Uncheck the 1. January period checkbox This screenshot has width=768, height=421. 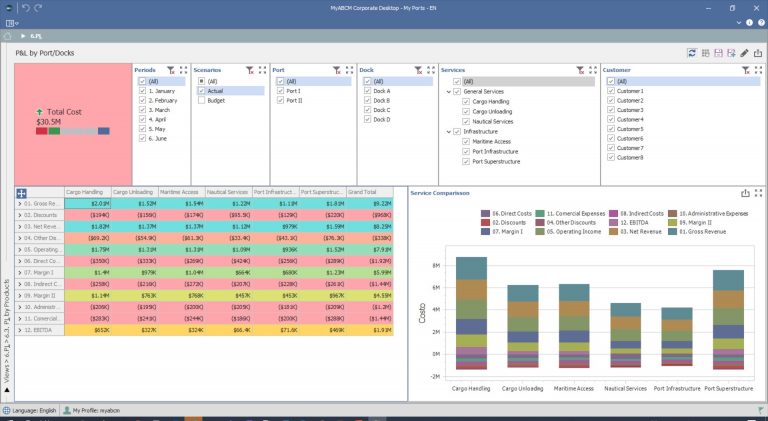(143, 91)
